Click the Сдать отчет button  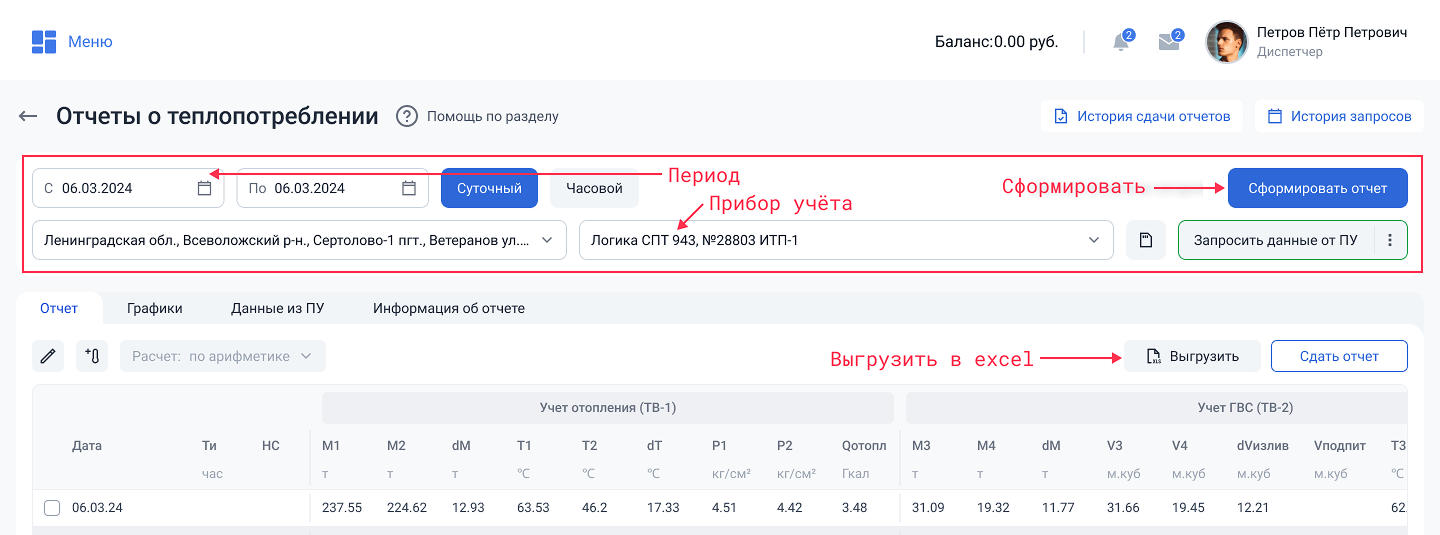point(1338,356)
